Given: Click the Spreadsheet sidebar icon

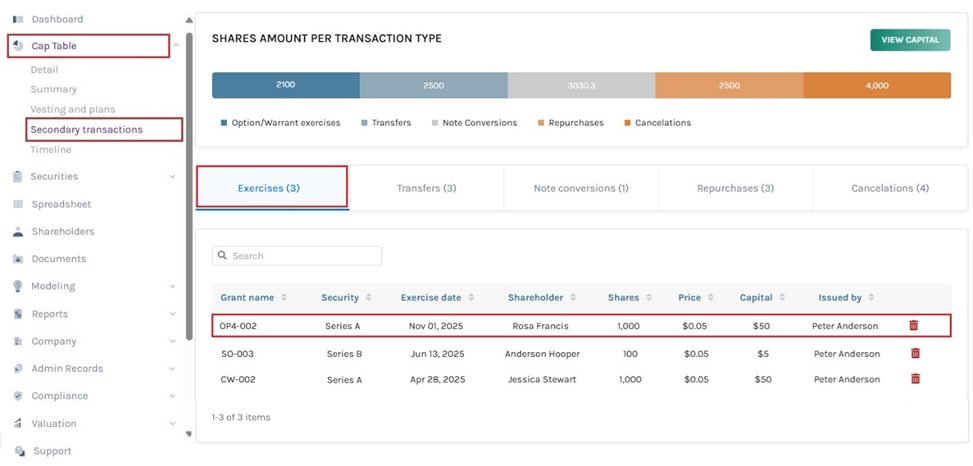Looking at the screenshot, I should pyautogui.click(x=18, y=204).
